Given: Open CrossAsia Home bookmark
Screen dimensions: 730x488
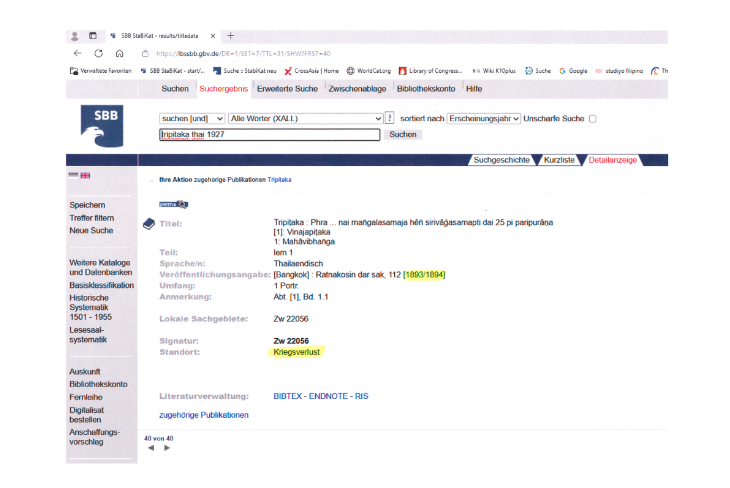Looking at the screenshot, I should tap(311, 71).
